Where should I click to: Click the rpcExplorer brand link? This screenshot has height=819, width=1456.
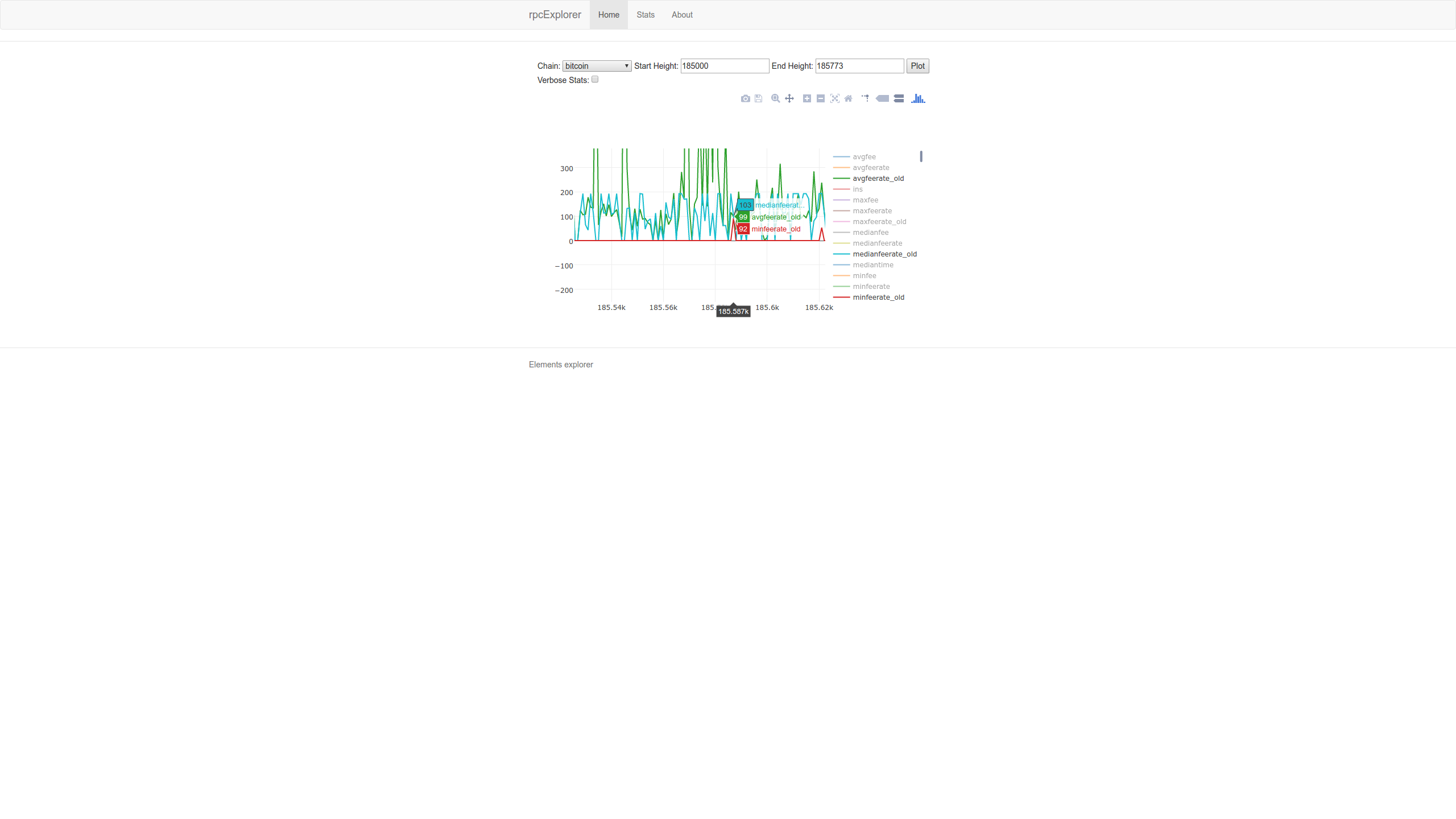554,15
